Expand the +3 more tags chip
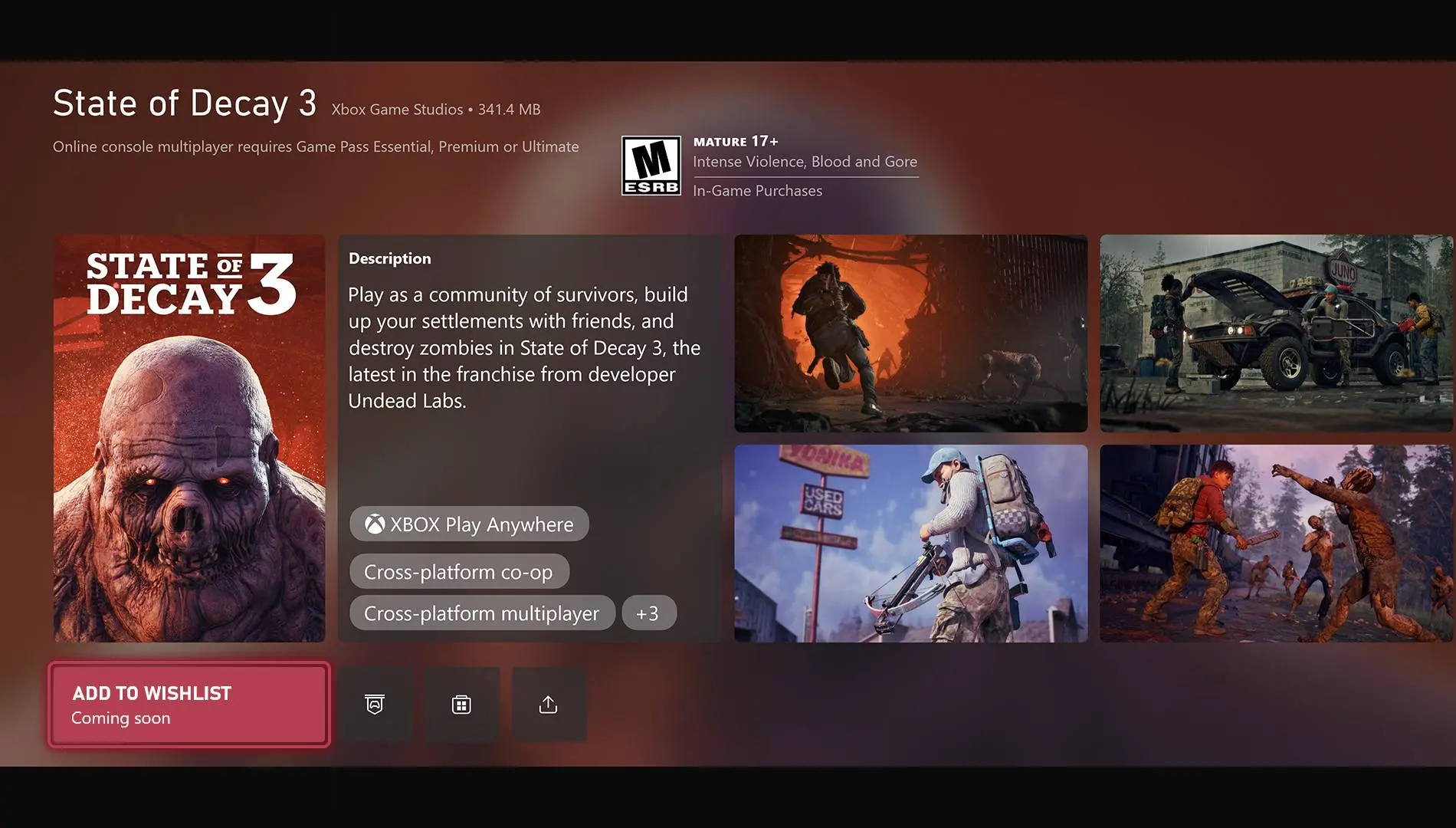Image resolution: width=1456 pixels, height=828 pixels. [x=648, y=613]
